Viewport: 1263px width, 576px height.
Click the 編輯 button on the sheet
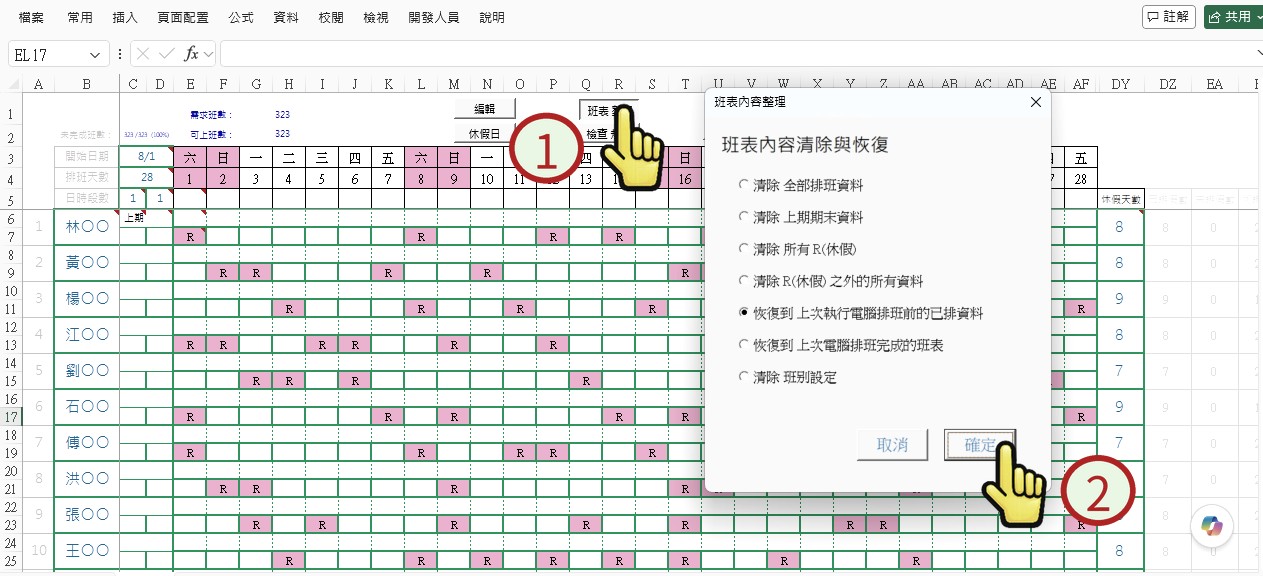pyautogui.click(x=484, y=108)
